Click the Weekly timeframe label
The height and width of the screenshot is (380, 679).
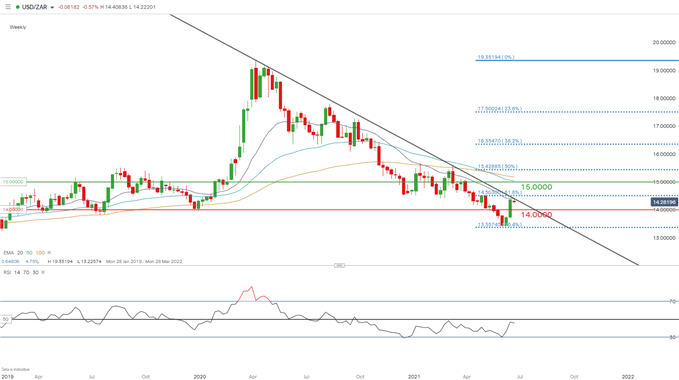coord(18,27)
